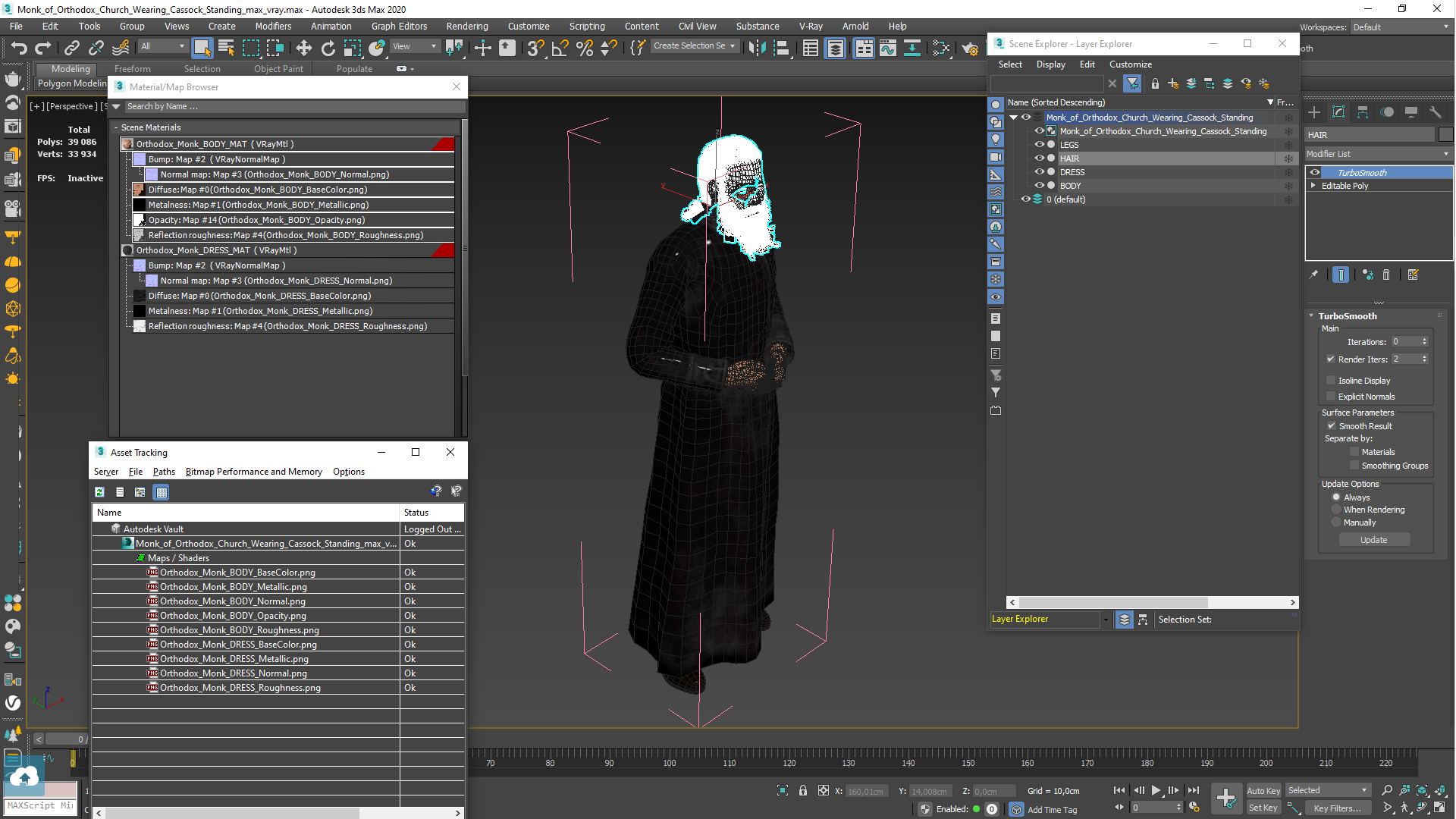Click Pin Stack icon under modifier stack

(x=1313, y=275)
